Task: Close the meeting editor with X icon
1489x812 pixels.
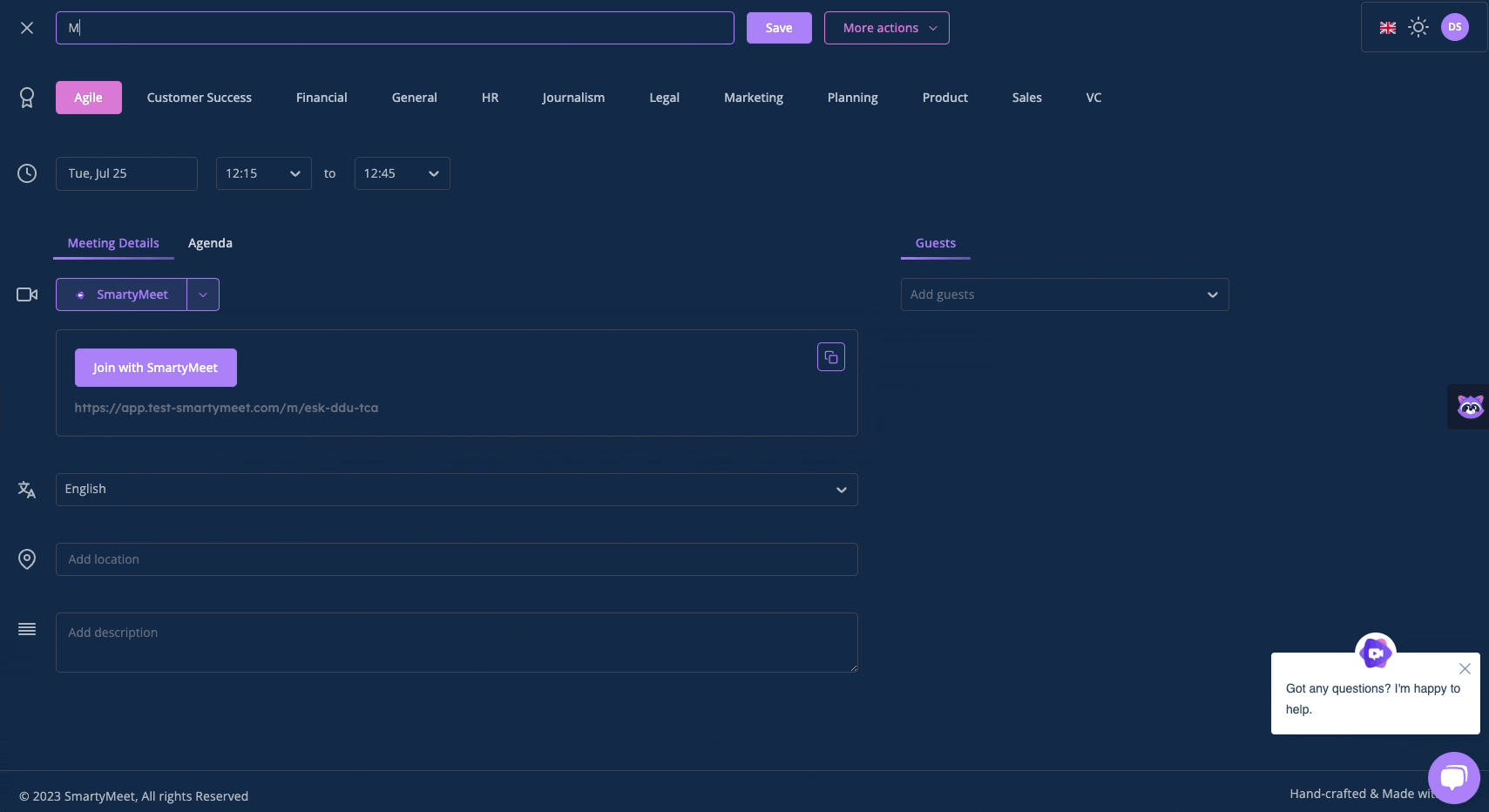Action: point(27,28)
